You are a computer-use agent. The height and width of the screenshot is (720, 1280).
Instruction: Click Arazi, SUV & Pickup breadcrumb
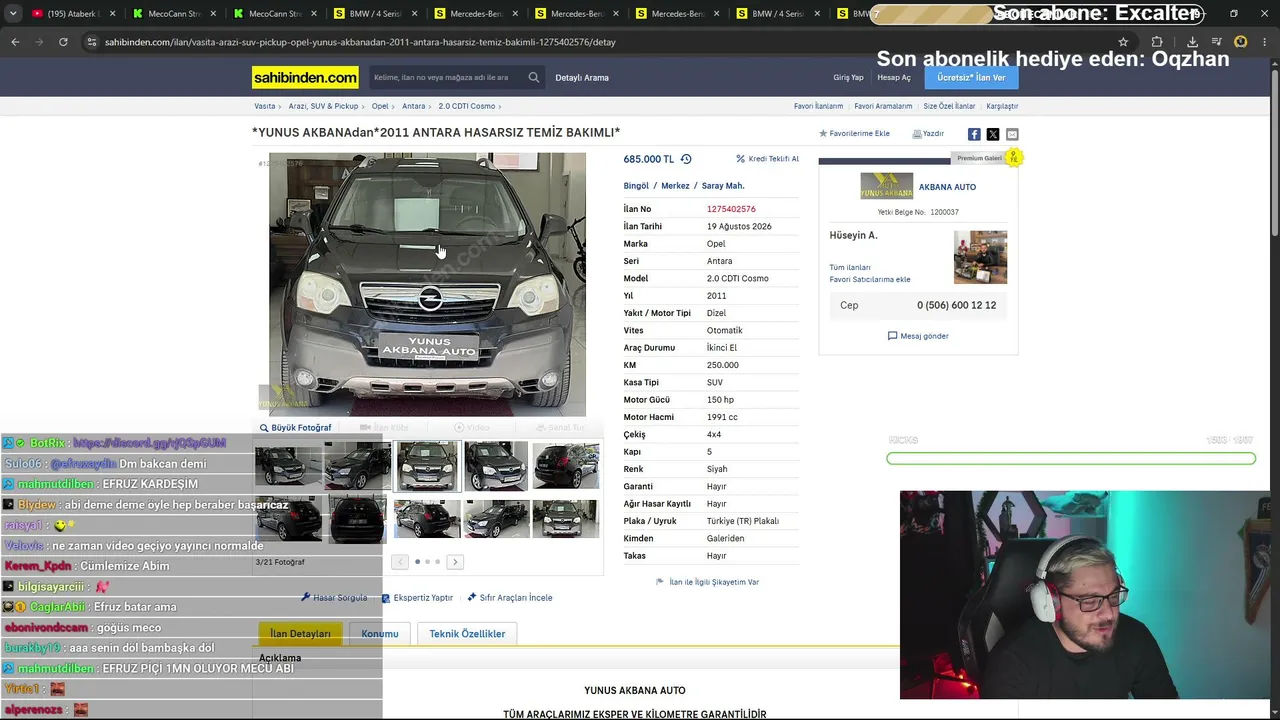click(323, 106)
